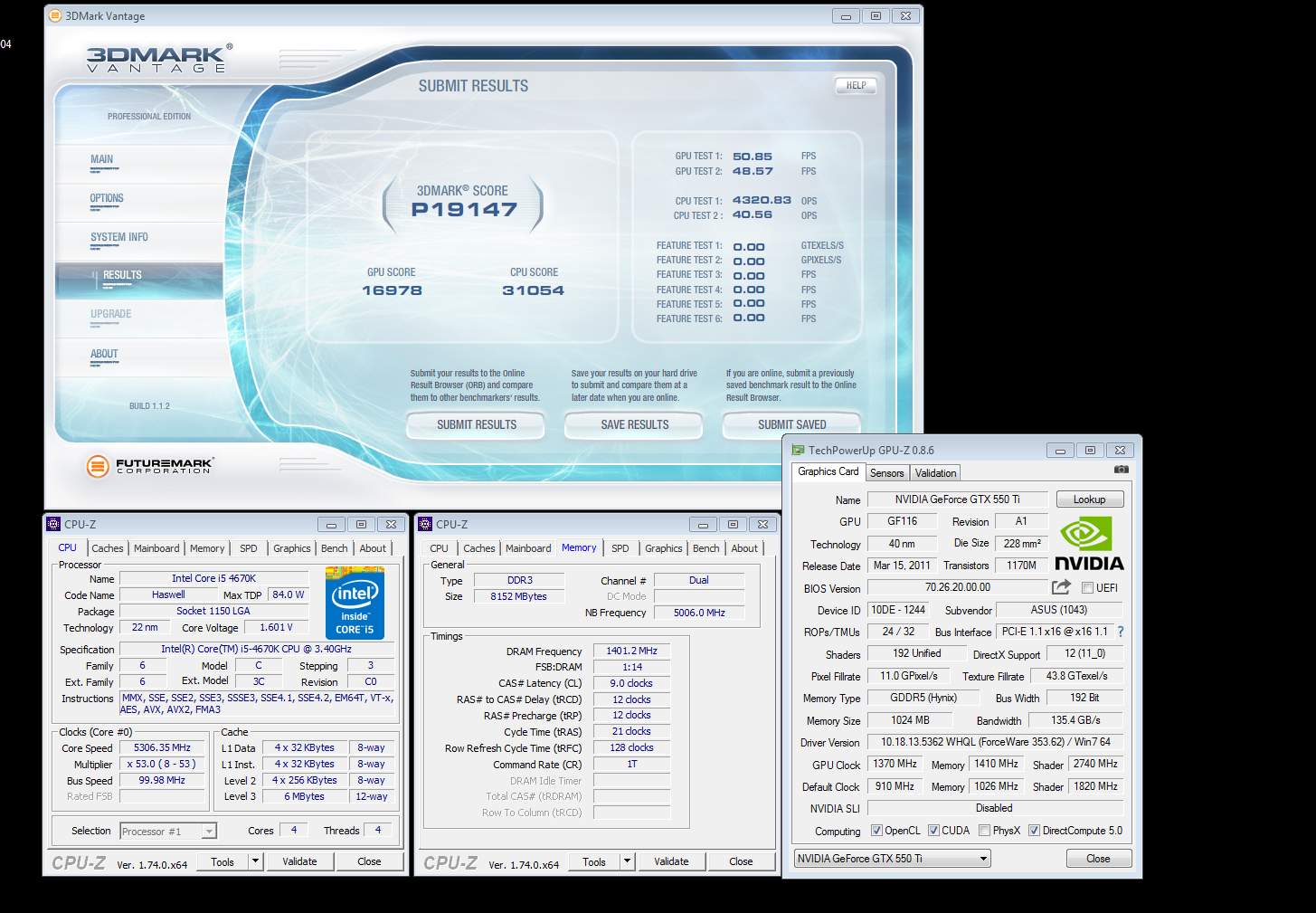Screen dimensions: 1316x913
Task: Click the GPU-Z screenshot camera icon
Action: (x=1121, y=470)
